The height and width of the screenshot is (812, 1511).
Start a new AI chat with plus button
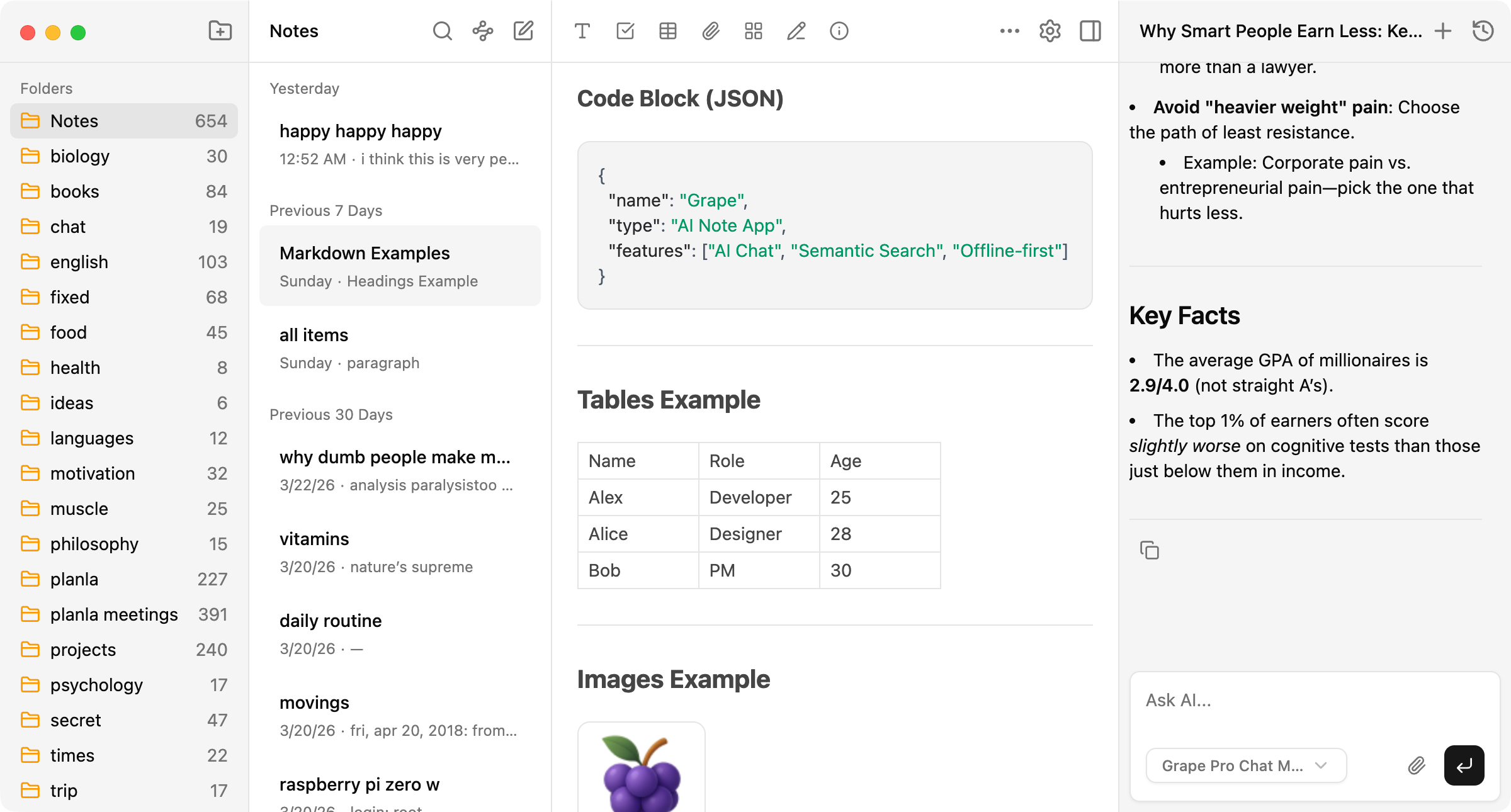(x=1443, y=30)
